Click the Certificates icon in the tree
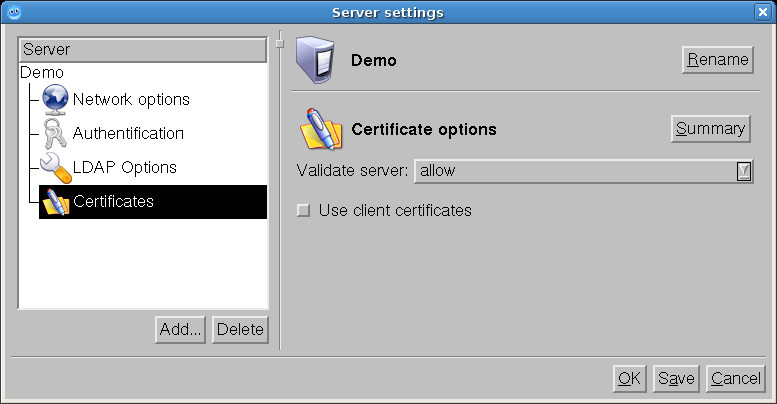 tap(55, 202)
